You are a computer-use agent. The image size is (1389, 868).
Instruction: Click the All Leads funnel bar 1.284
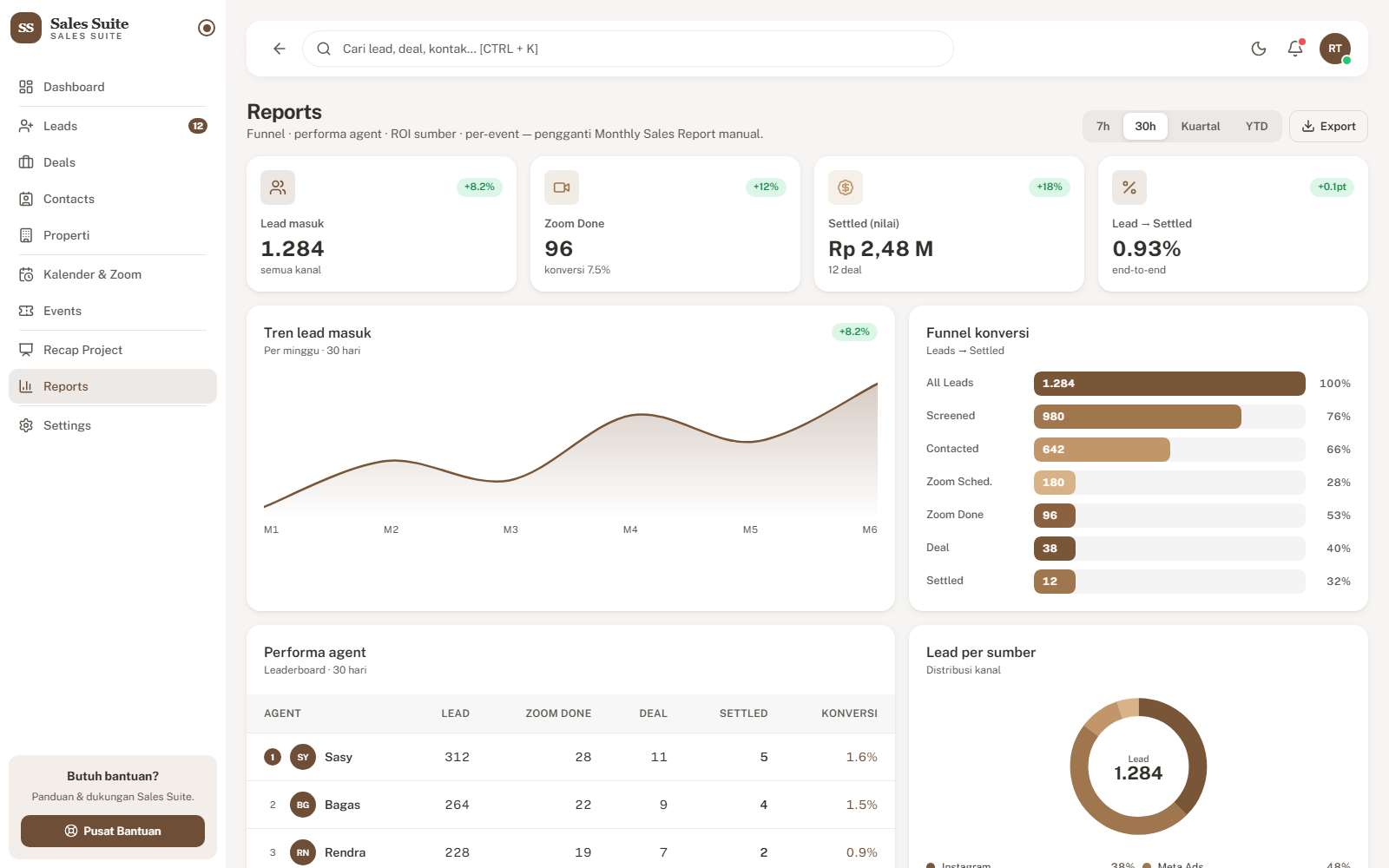pos(1169,384)
